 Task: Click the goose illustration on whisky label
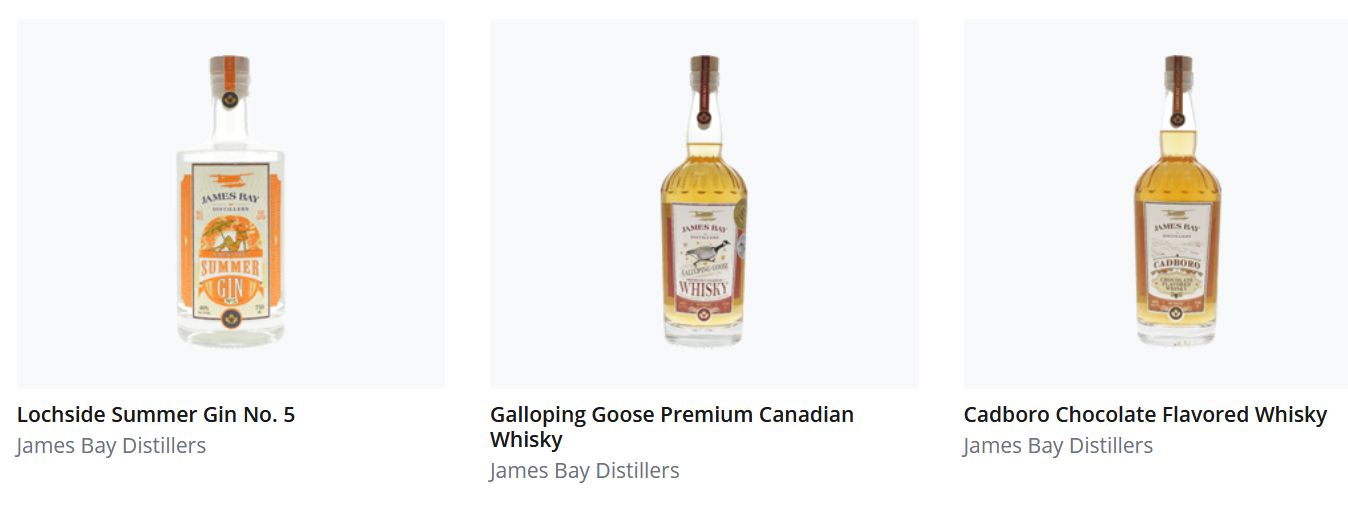pos(707,250)
